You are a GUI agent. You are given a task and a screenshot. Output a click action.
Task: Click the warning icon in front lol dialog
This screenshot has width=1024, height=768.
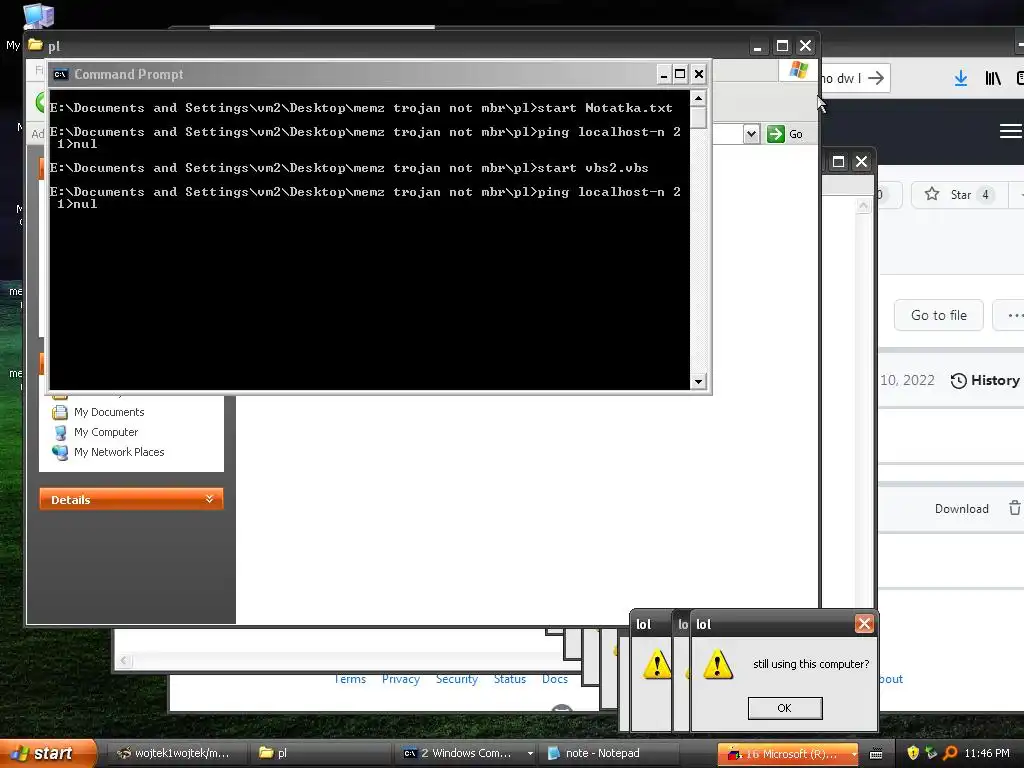point(717,664)
